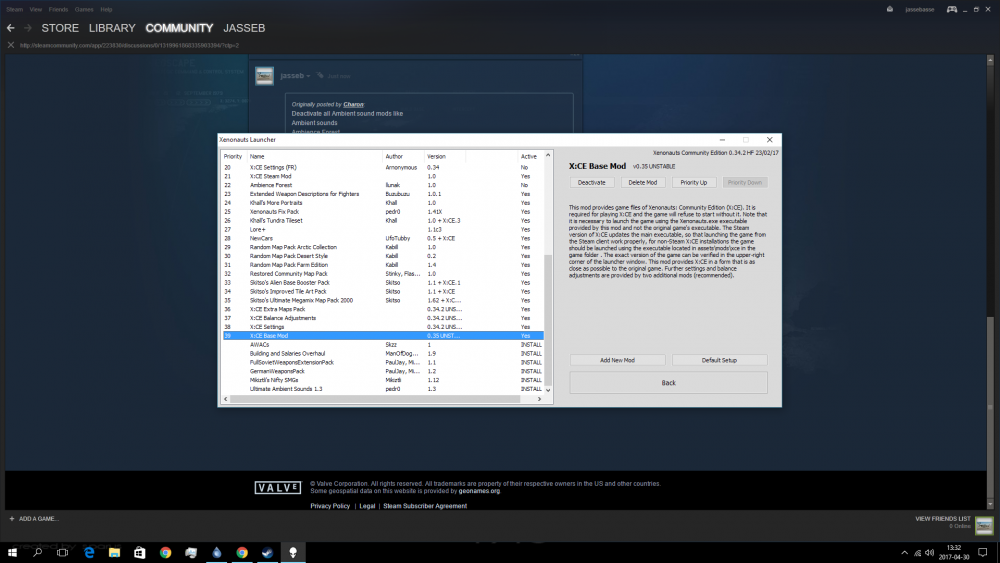Click mod list scroll down arrow
Image resolution: width=1000 pixels, height=563 pixels.
(548, 390)
